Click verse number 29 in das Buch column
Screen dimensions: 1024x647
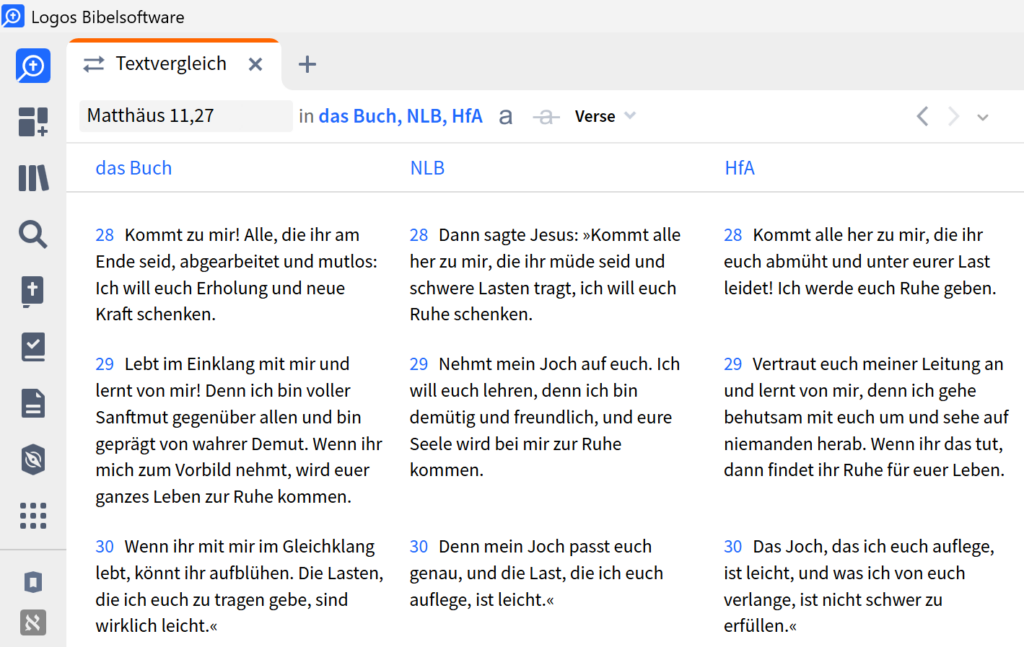pyautogui.click(x=104, y=364)
